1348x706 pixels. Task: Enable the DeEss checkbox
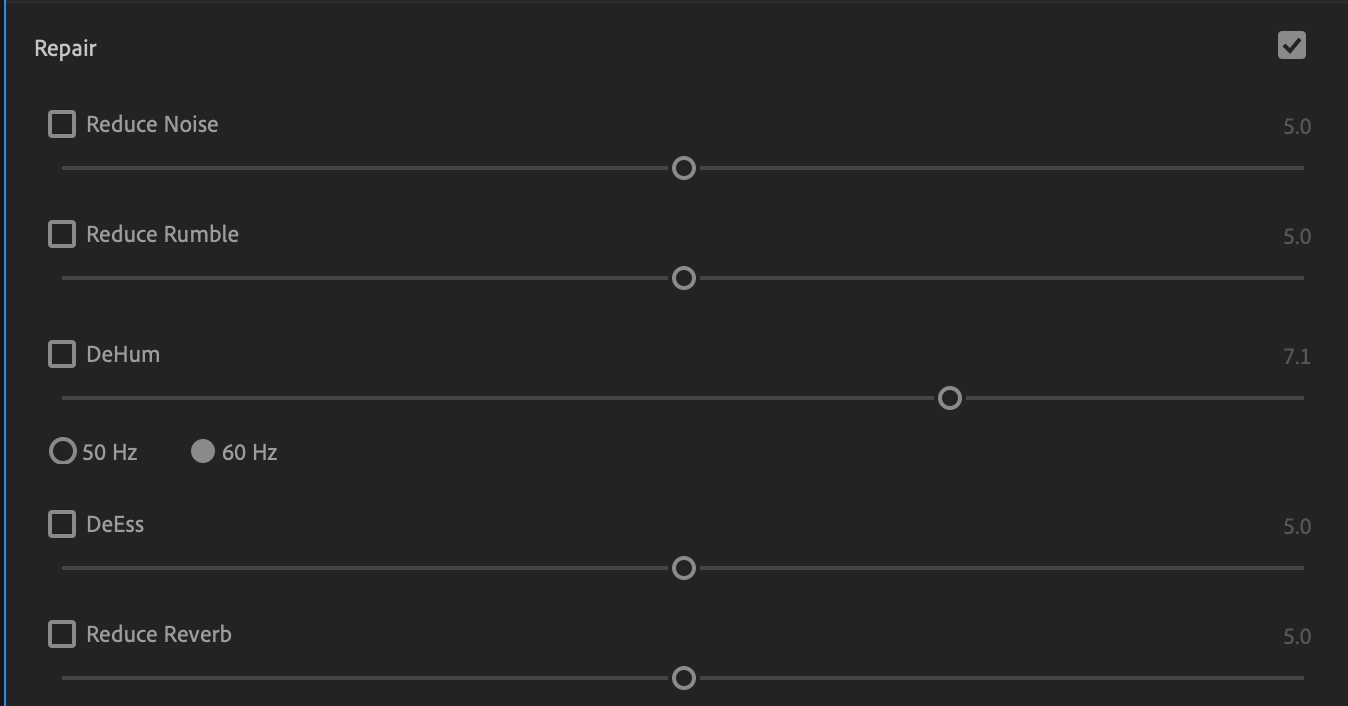tap(62, 524)
